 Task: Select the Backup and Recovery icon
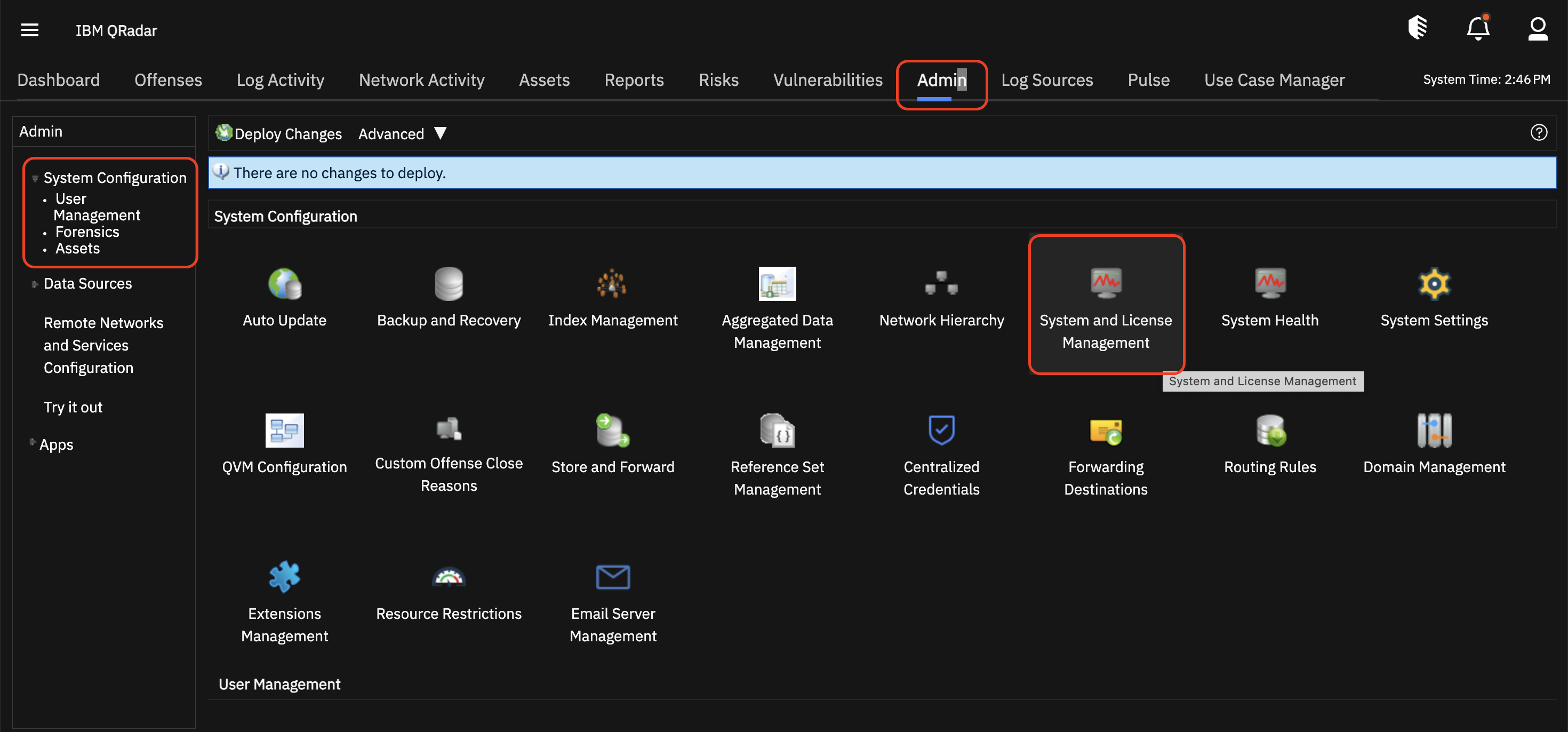point(449,297)
